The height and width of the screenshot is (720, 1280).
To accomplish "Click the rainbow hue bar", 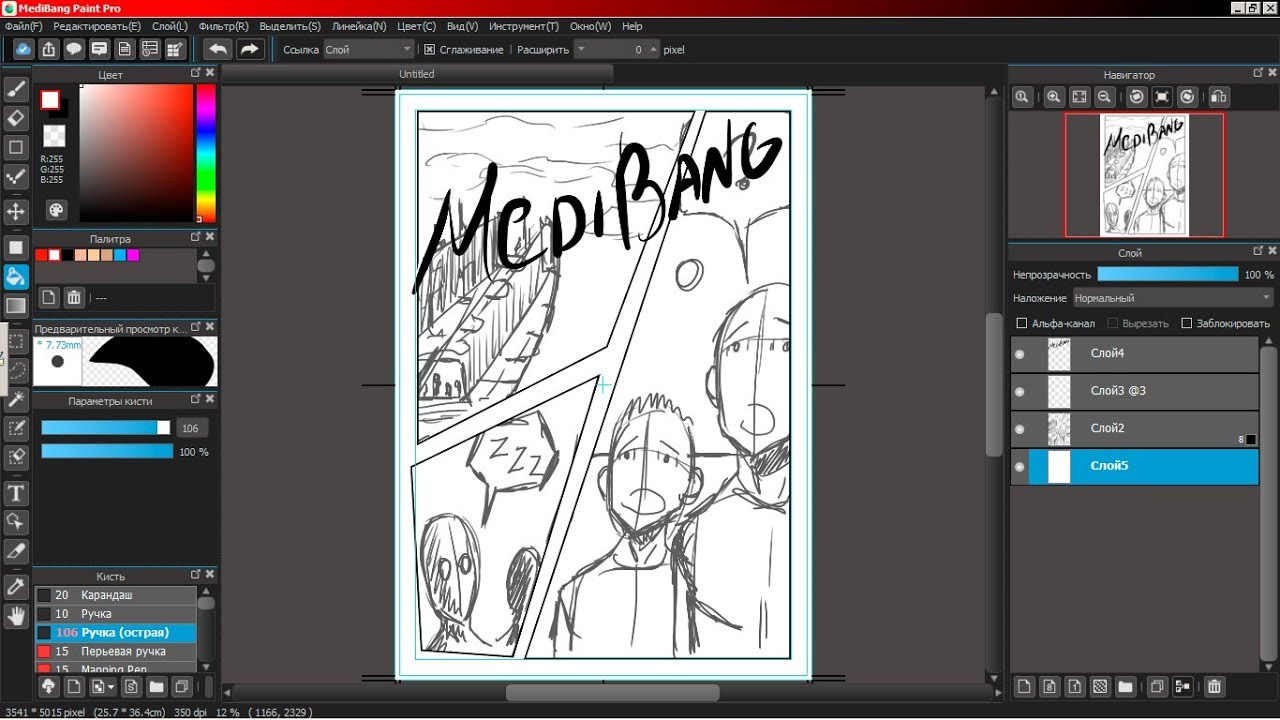I will tap(206, 152).
